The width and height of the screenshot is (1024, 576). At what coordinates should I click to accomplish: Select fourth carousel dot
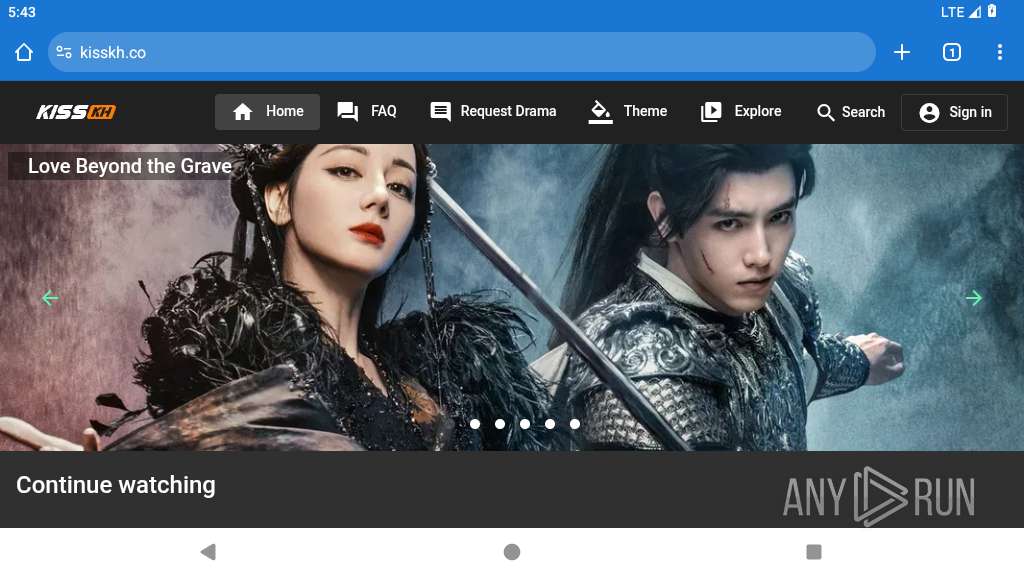550,424
